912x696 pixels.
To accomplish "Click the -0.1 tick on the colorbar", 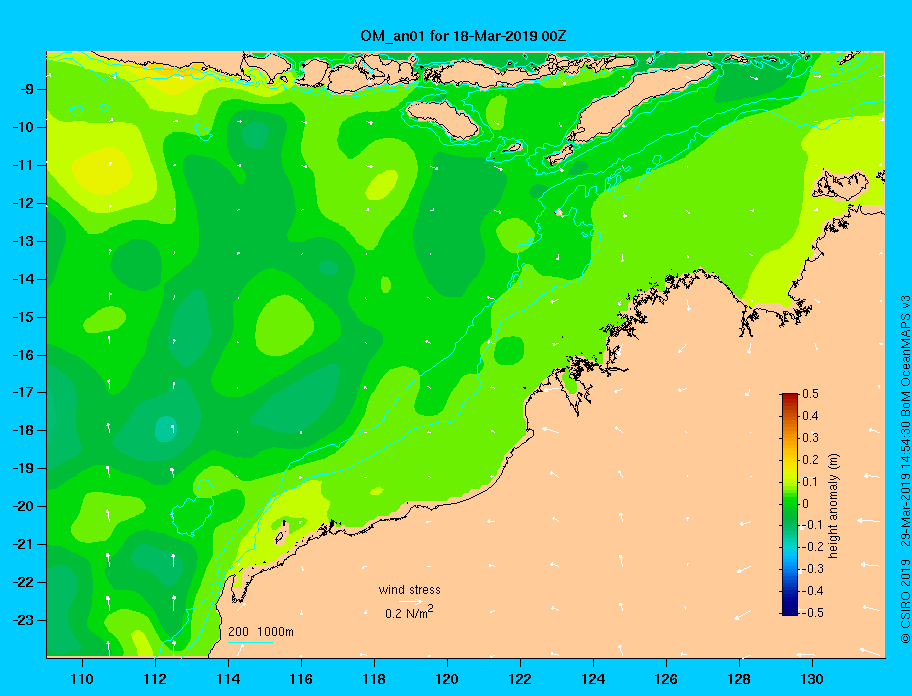I will point(812,525).
